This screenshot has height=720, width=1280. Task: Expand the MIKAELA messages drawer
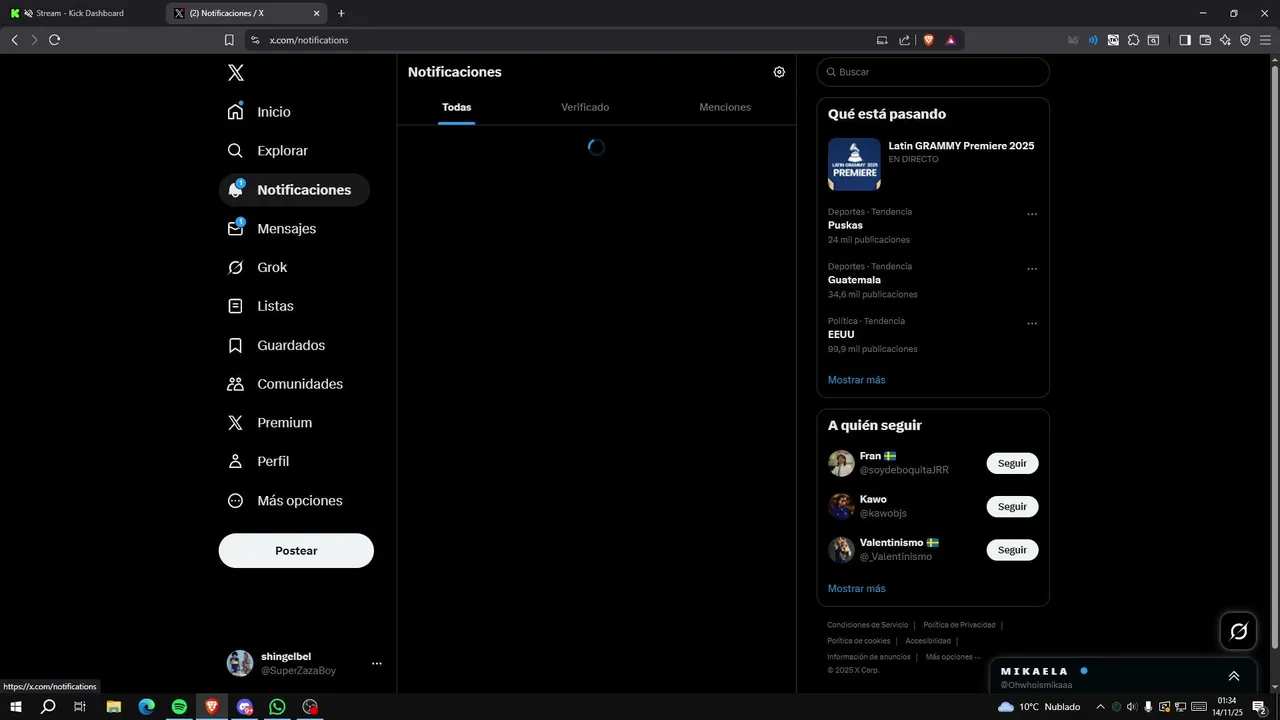click(1234, 676)
